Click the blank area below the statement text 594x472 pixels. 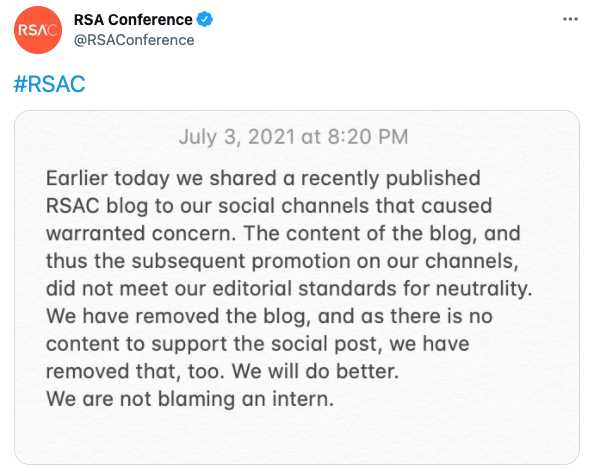pos(297,438)
